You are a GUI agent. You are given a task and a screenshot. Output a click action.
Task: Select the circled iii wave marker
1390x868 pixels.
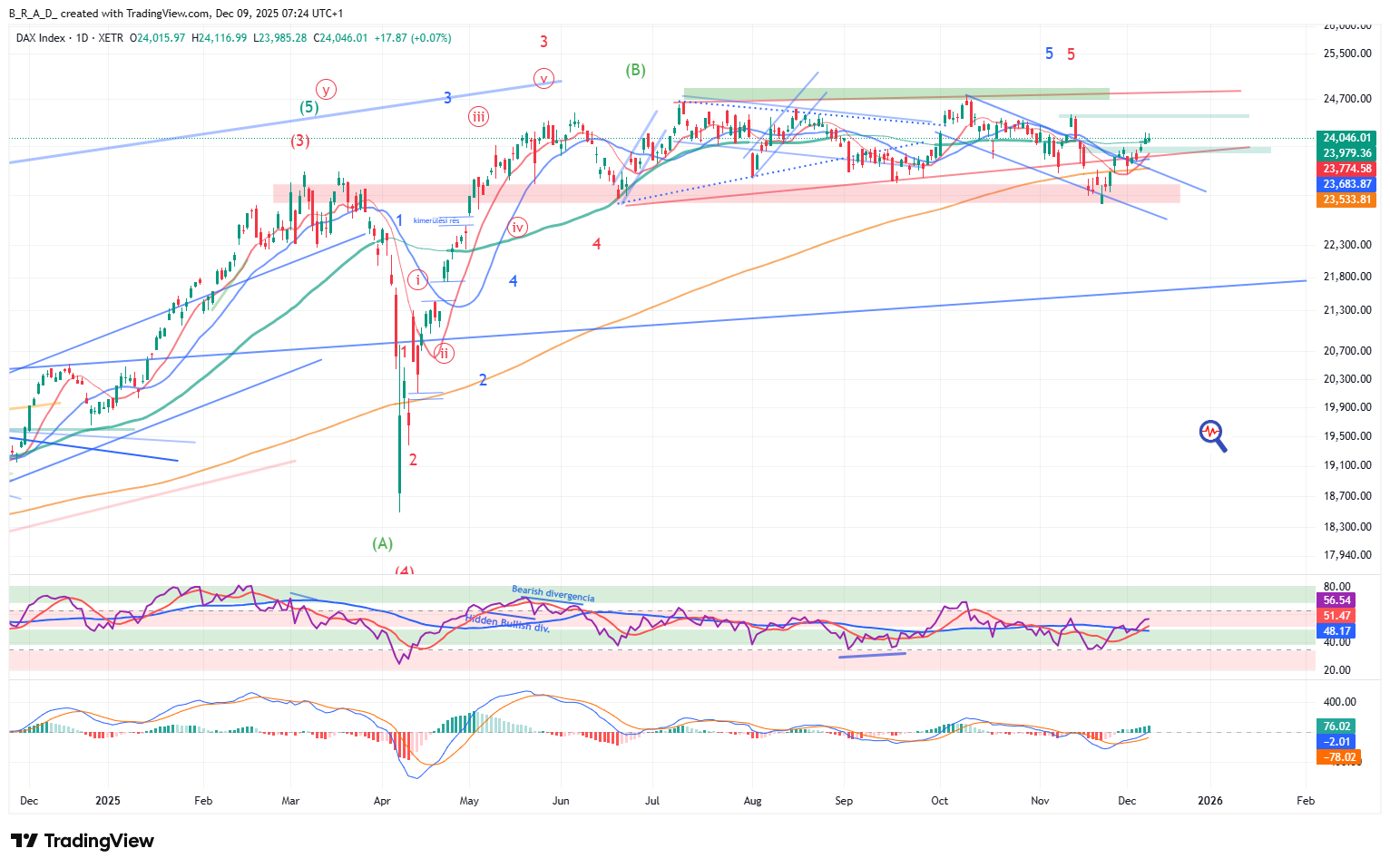point(478,116)
